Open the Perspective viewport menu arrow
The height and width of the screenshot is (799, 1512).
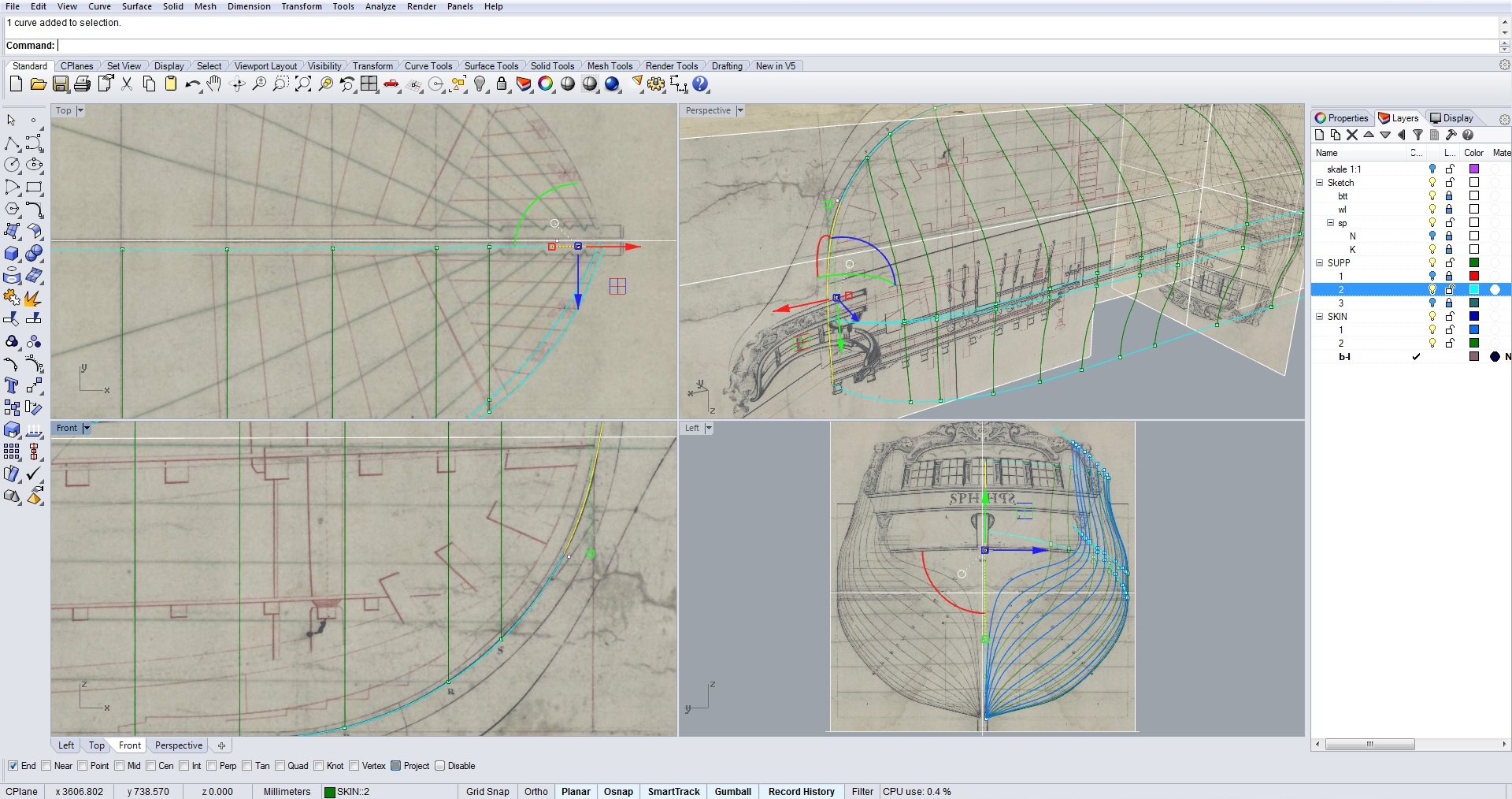(x=739, y=111)
